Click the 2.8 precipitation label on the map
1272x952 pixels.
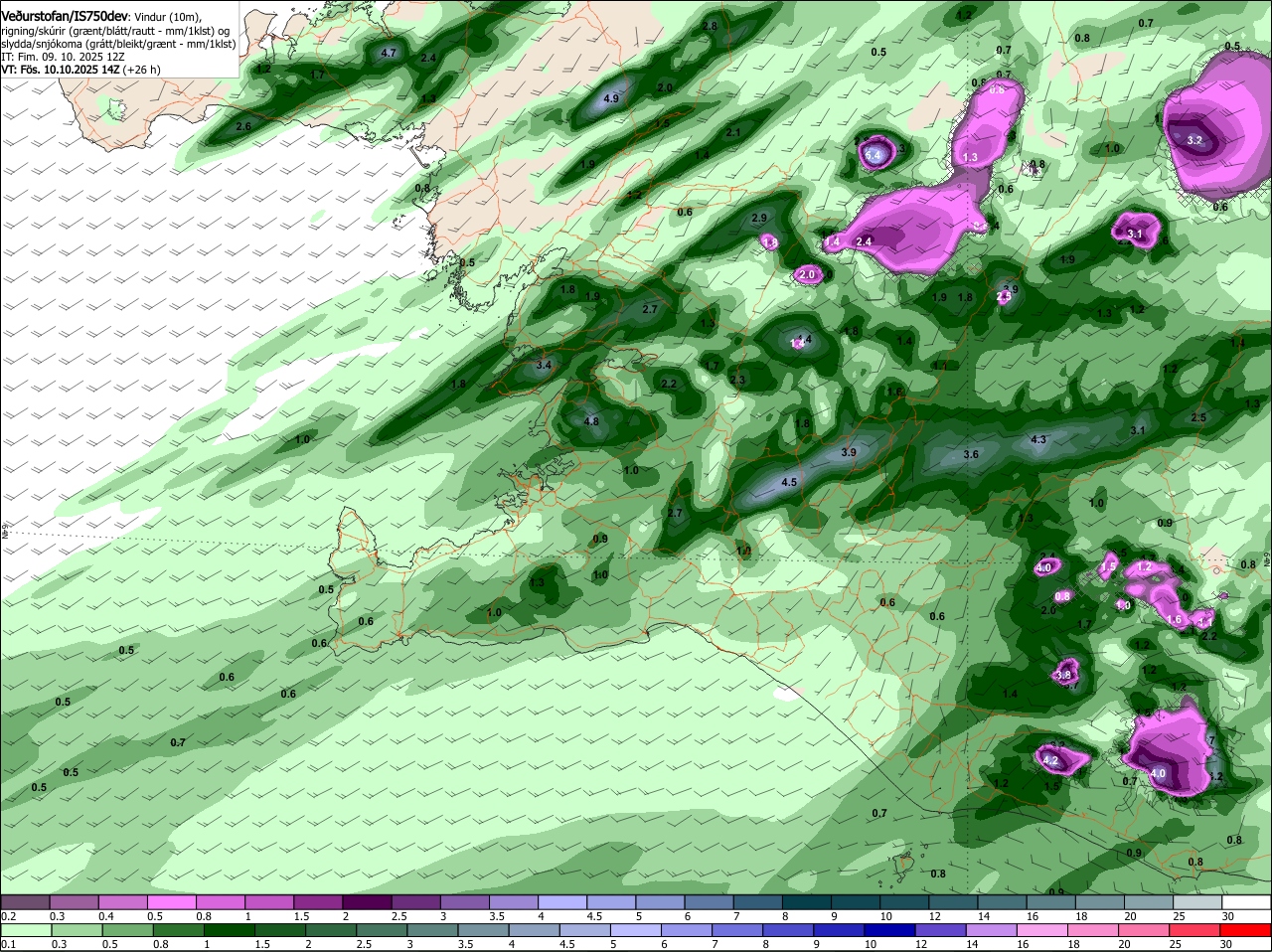[x=710, y=26]
